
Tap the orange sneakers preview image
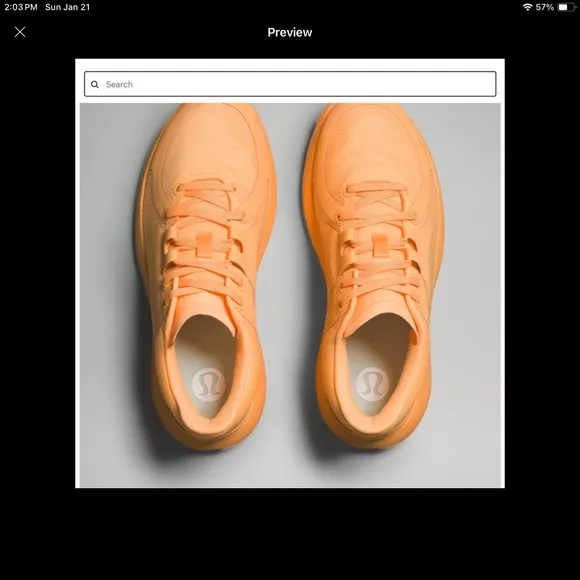290,295
